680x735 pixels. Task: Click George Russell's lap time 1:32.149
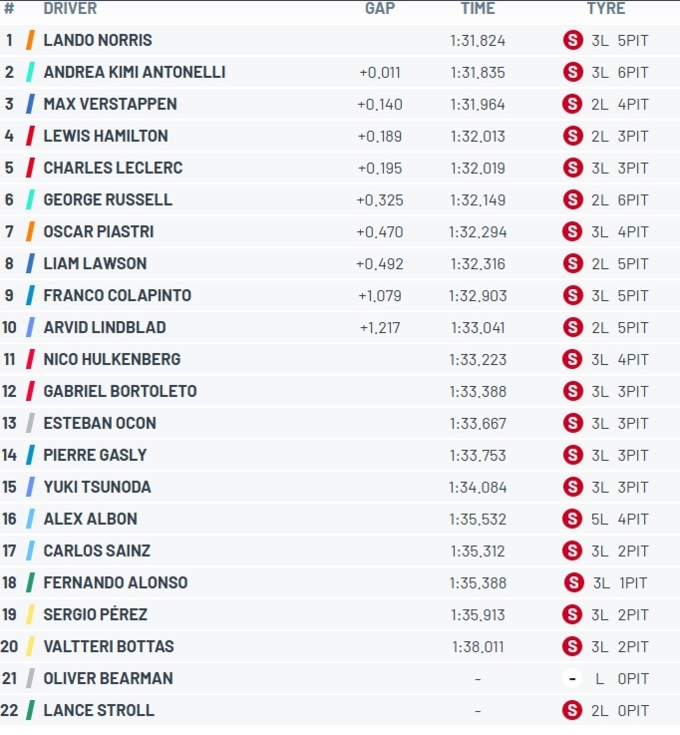(x=478, y=200)
